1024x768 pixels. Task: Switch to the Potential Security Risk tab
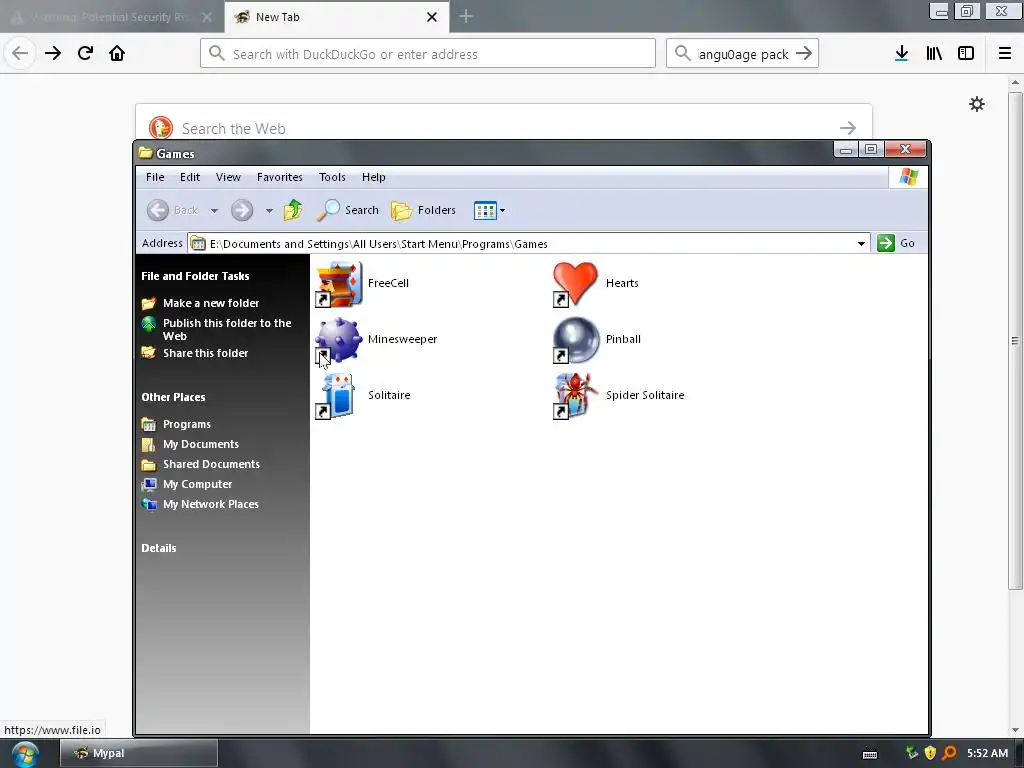coord(111,17)
